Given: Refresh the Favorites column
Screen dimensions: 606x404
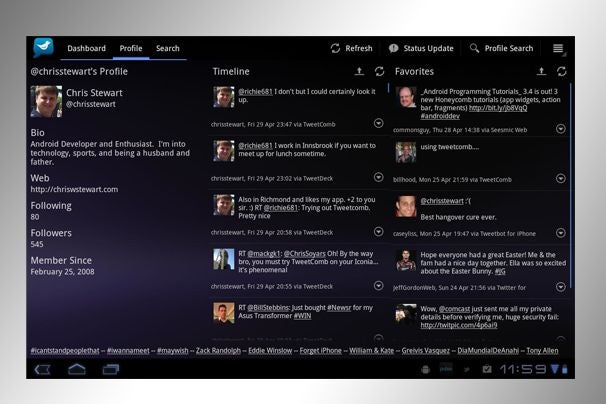Looking at the screenshot, I should 562,71.
